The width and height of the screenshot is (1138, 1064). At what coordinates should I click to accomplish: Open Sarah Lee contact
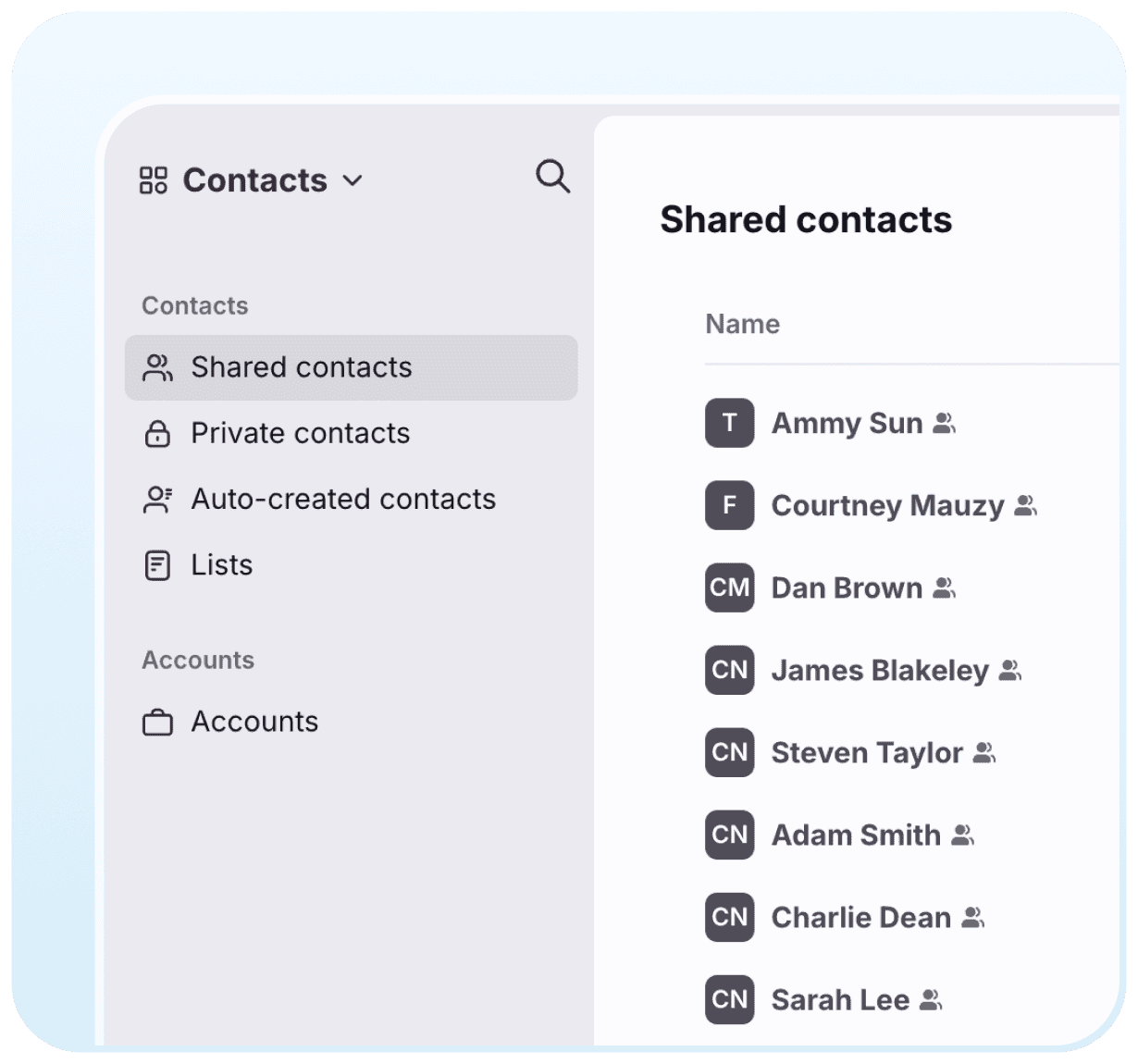coord(840,999)
